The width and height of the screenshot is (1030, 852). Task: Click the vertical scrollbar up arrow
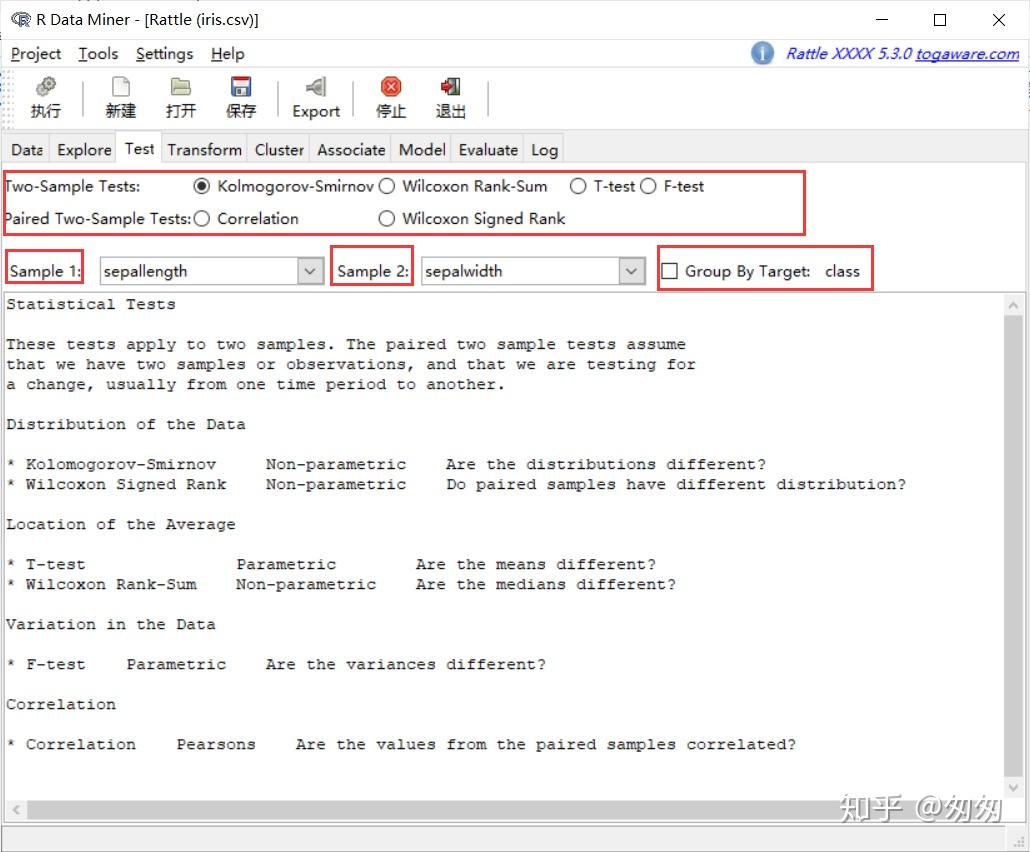[1014, 304]
